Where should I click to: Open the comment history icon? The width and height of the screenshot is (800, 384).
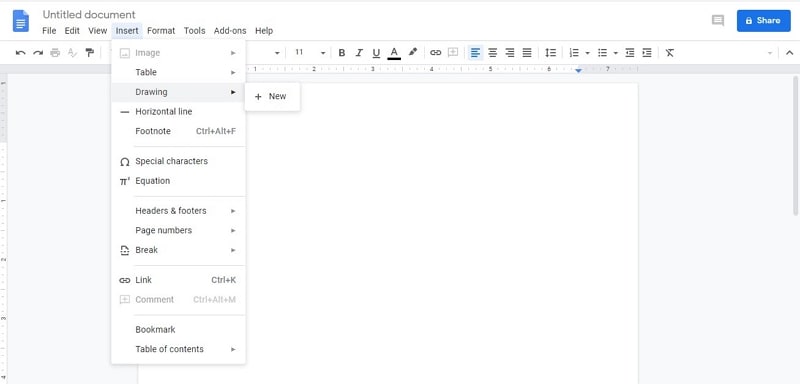pyautogui.click(x=718, y=20)
